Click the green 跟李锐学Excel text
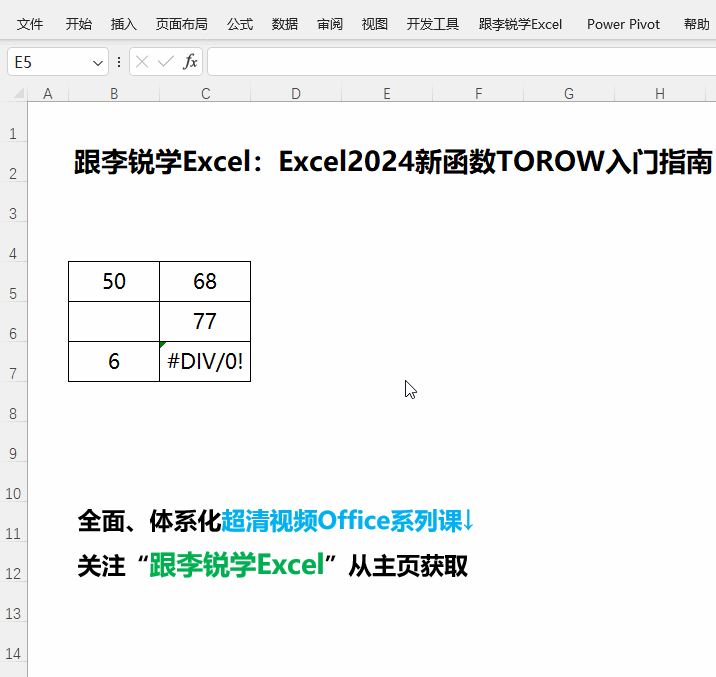 pyautogui.click(x=237, y=565)
